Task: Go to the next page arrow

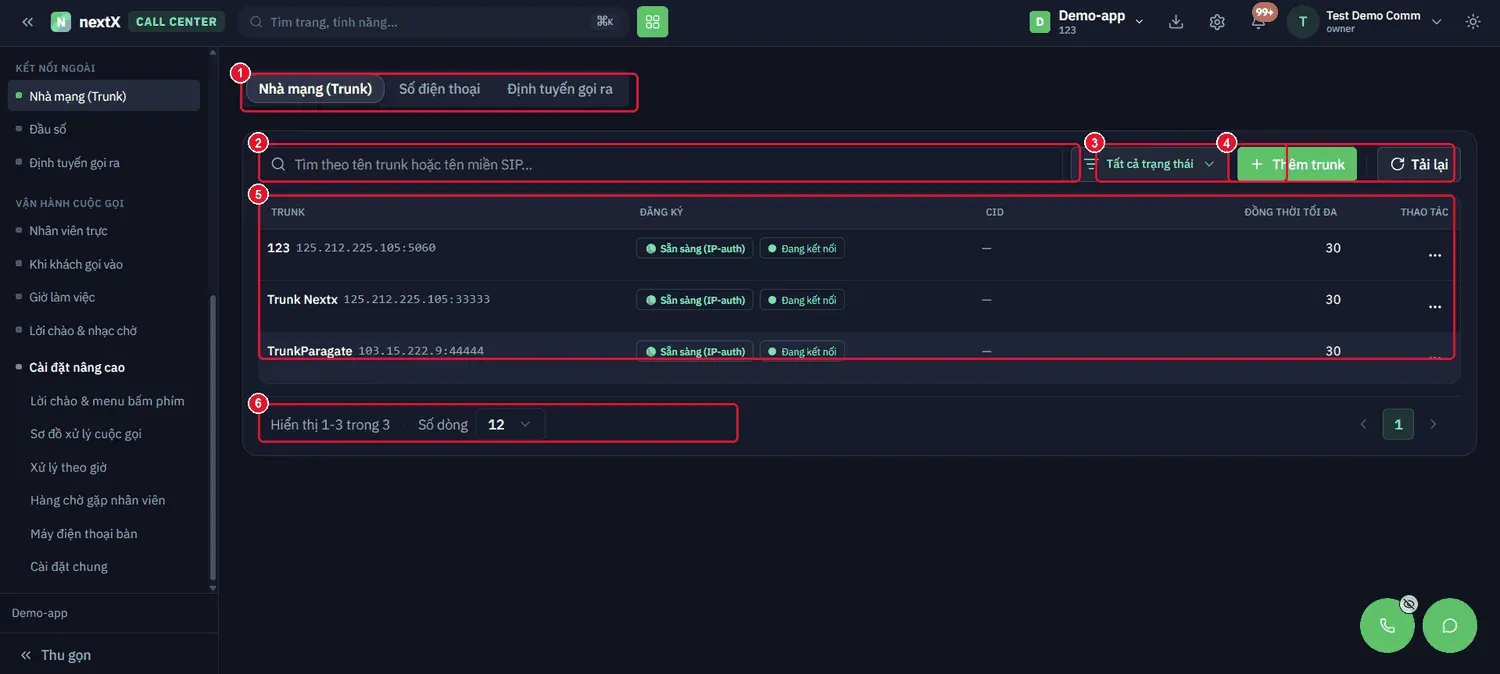Action: click(x=1433, y=425)
